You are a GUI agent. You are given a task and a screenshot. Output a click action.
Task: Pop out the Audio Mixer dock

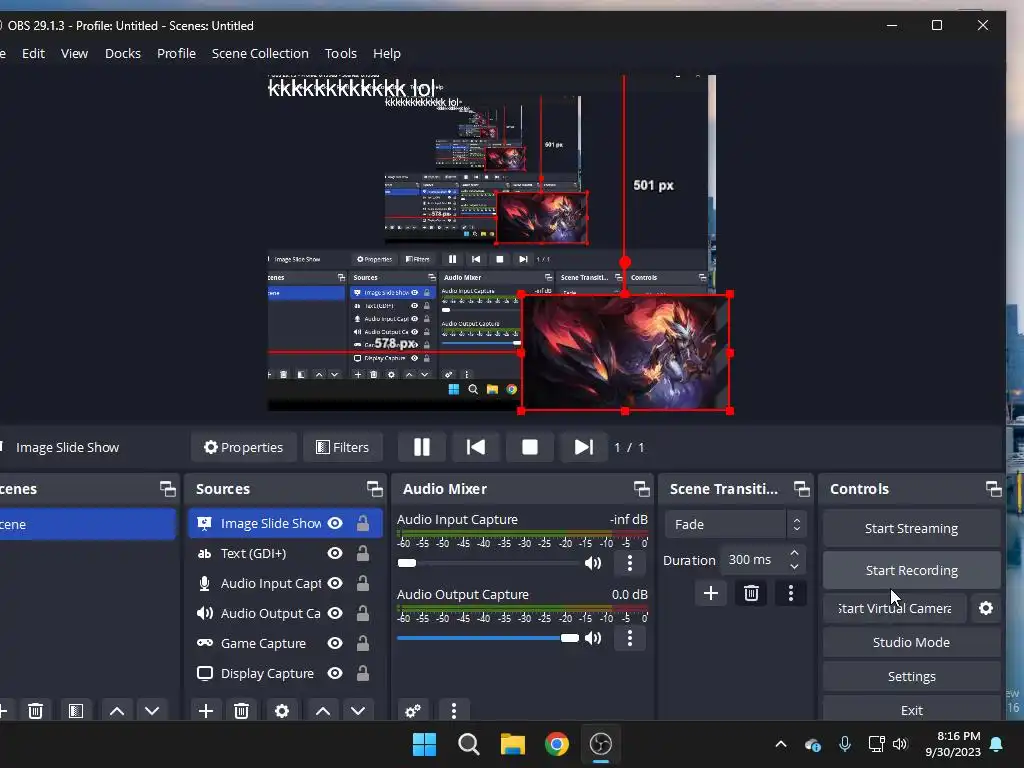(642, 489)
